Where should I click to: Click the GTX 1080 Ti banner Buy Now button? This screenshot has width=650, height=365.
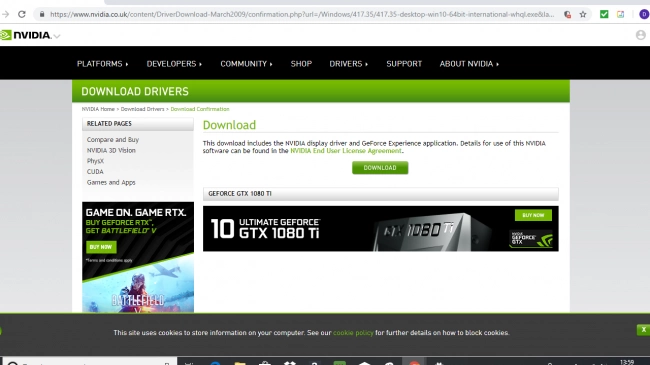click(533, 215)
